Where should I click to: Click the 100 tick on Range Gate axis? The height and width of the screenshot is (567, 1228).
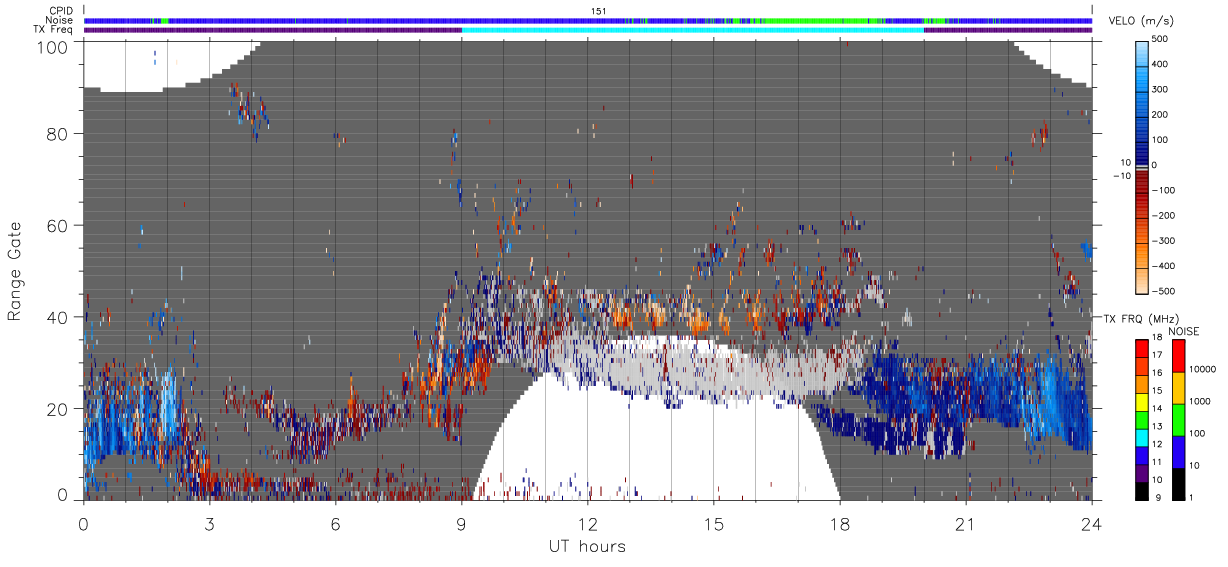pos(52,46)
